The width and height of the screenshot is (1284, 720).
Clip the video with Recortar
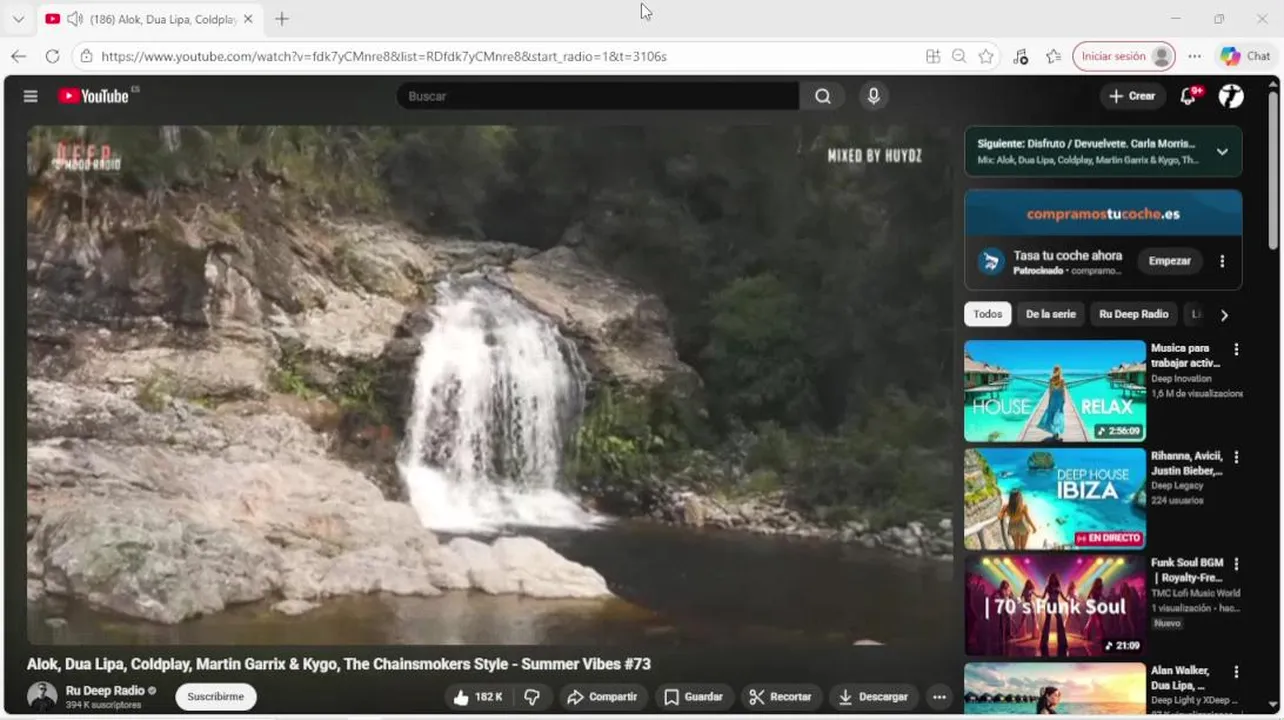(x=780, y=697)
